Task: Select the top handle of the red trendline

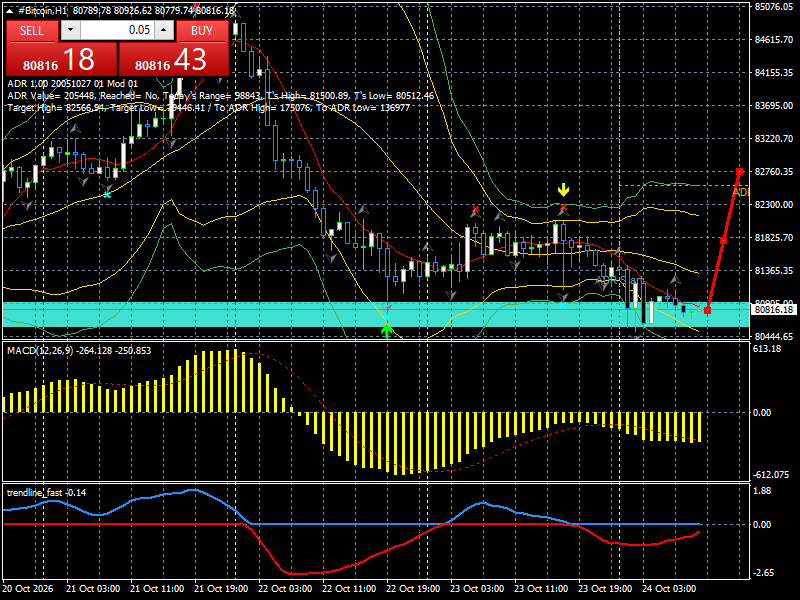Action: tap(739, 171)
